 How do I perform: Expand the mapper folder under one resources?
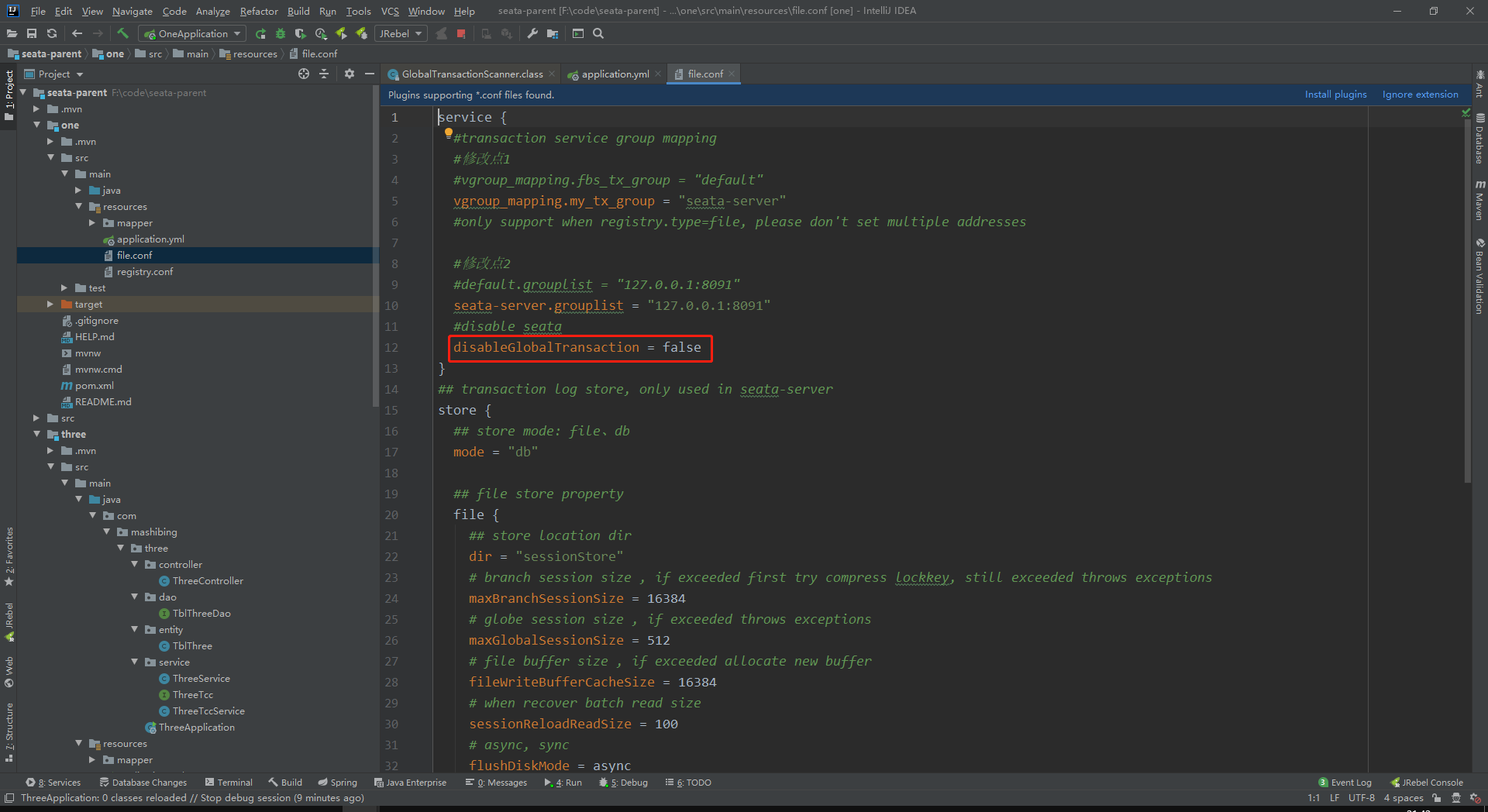[x=92, y=222]
